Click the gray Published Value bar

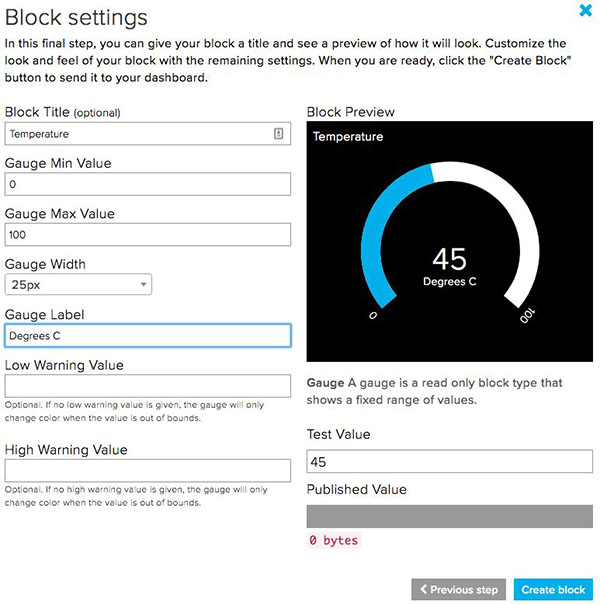pos(449,515)
